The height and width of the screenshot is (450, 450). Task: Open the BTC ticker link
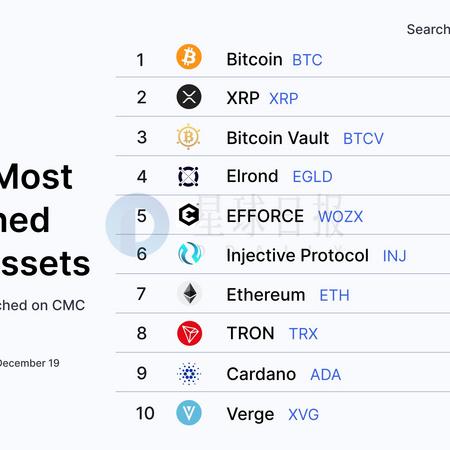click(307, 60)
